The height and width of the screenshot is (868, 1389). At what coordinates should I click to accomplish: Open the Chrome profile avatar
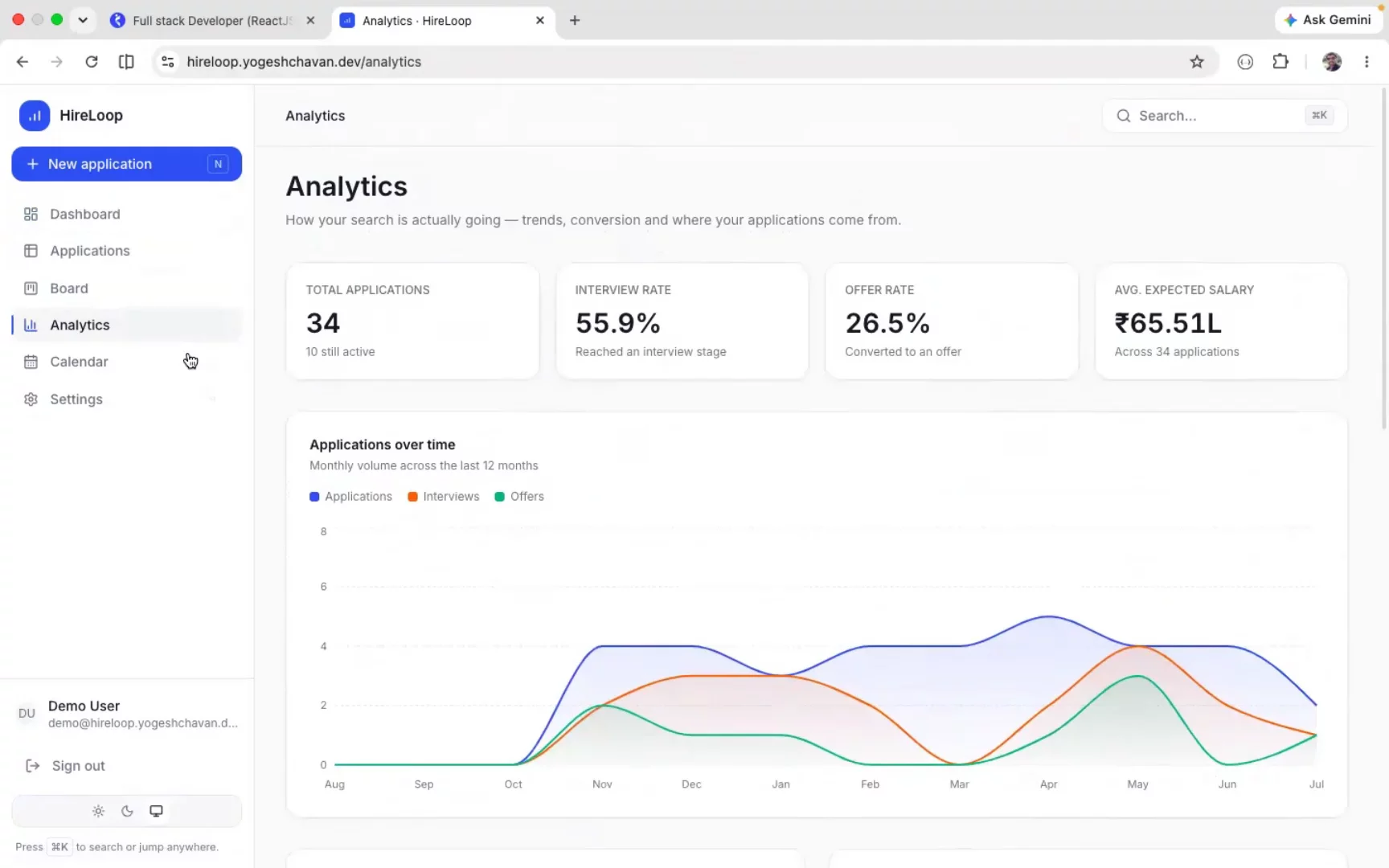click(x=1332, y=62)
